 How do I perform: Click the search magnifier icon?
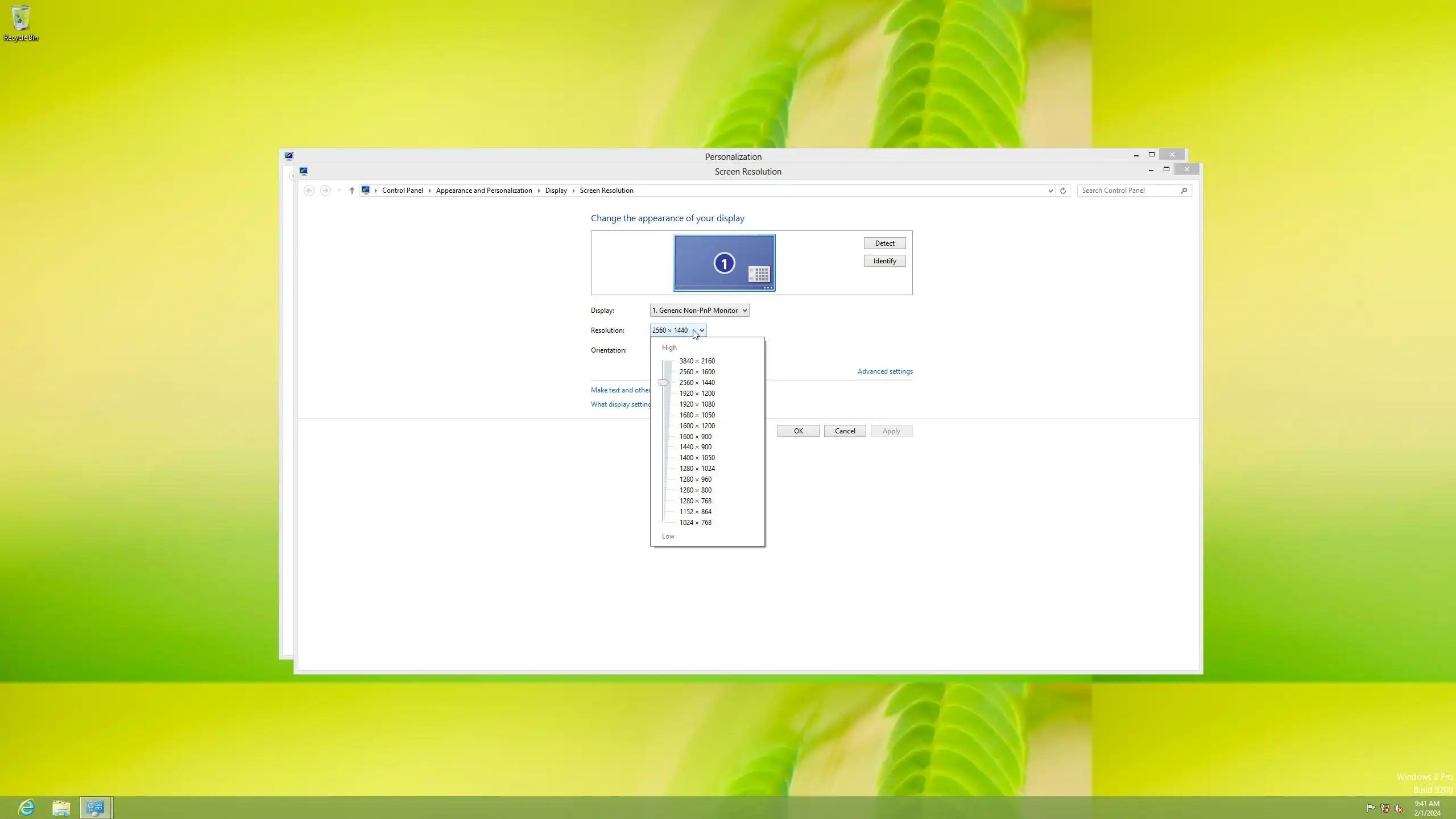tap(1184, 191)
